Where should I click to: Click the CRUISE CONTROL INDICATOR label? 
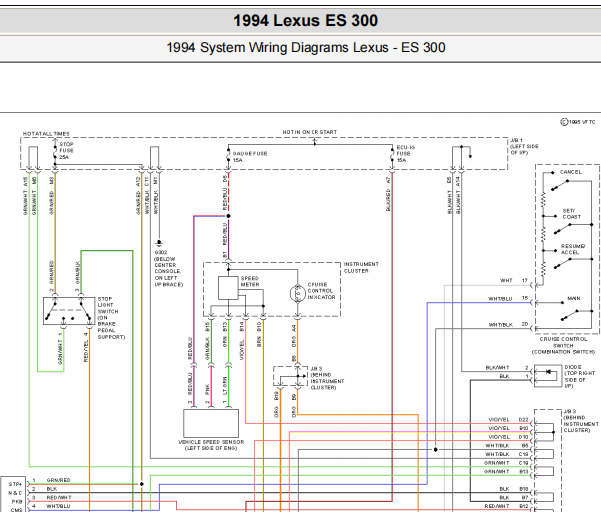tap(321, 291)
